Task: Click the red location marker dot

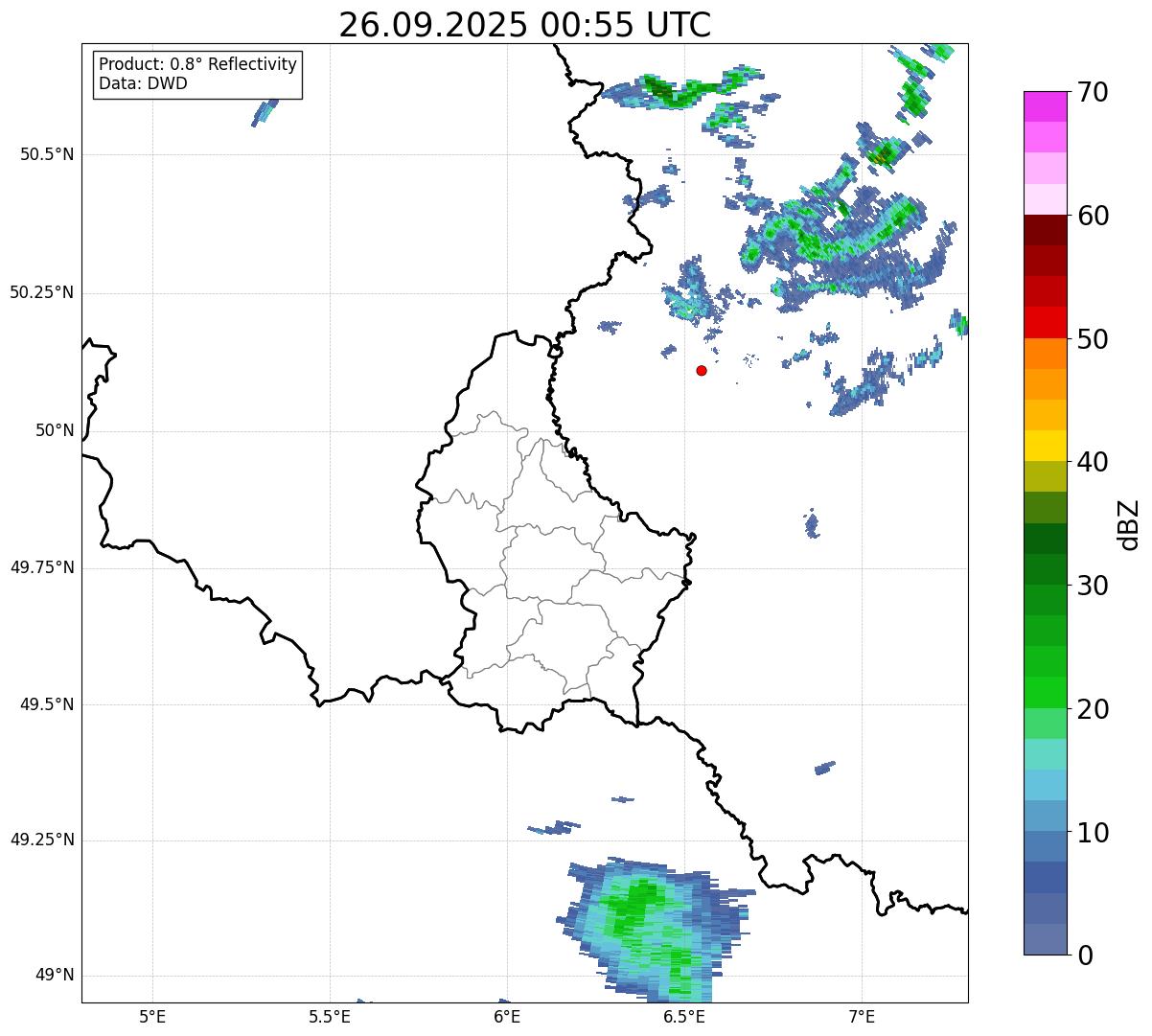Action: coord(702,370)
